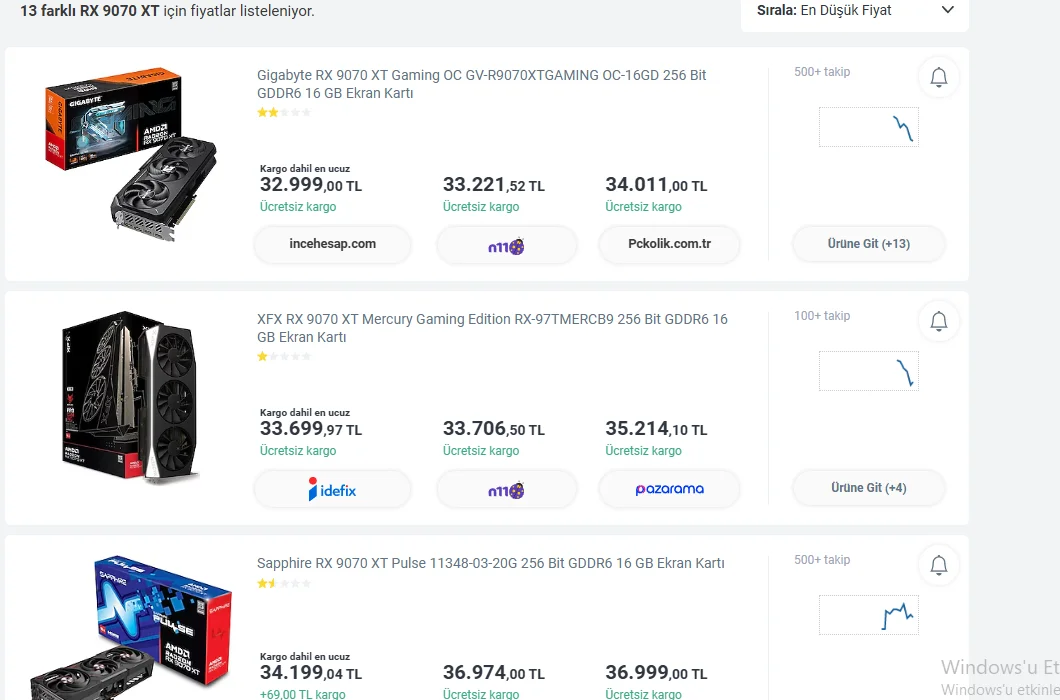This screenshot has width=1060, height=700.
Task: Open idefix store offer for XFX card
Action: pyautogui.click(x=332, y=489)
